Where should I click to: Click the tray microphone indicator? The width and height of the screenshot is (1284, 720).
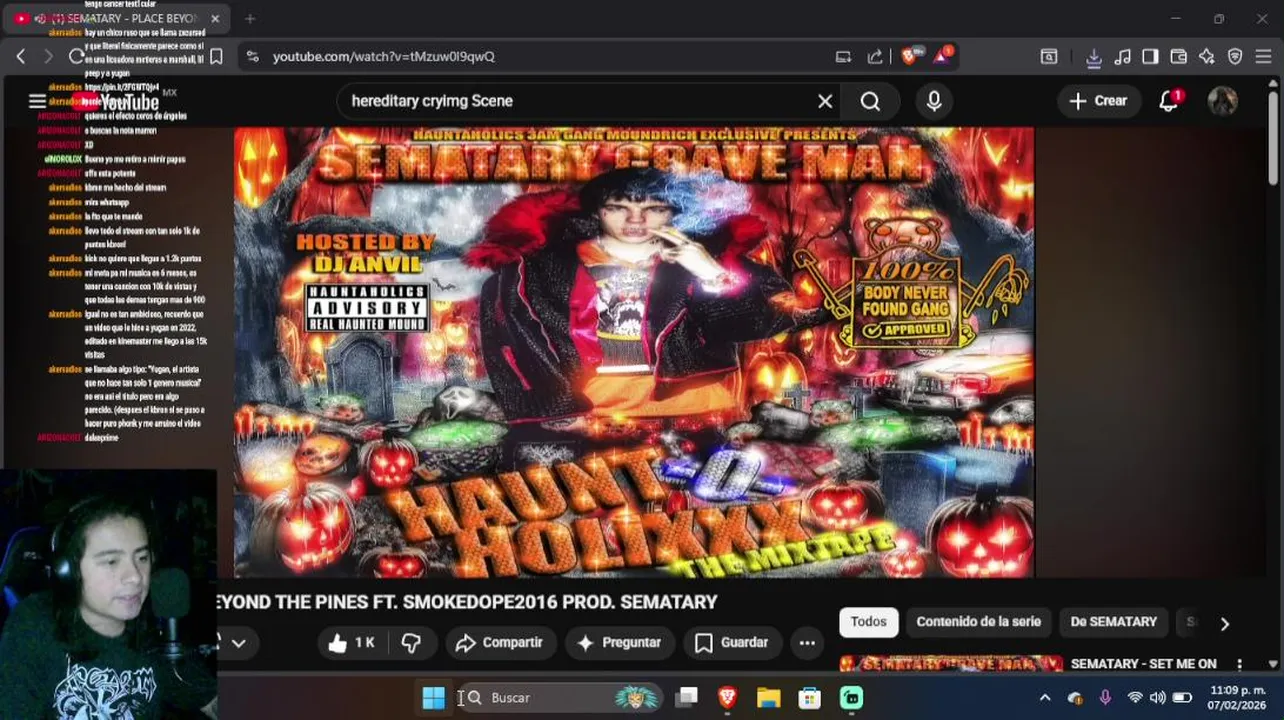[x=1105, y=698]
